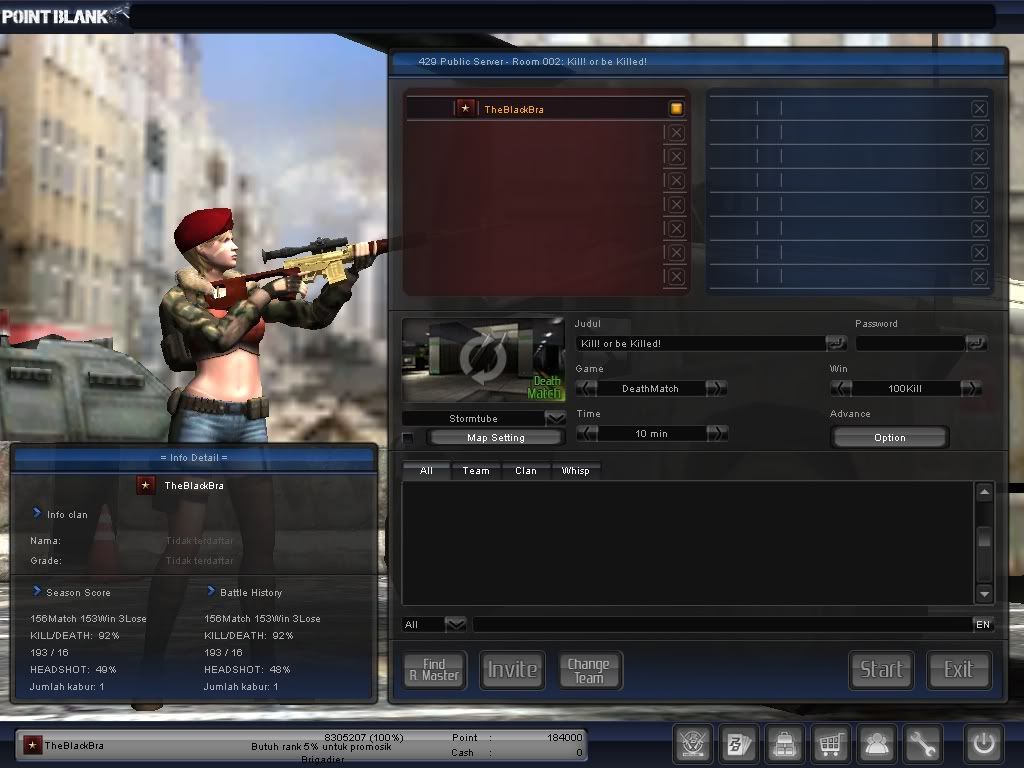The height and width of the screenshot is (768, 1024).
Task: Click the rank star icon in Info Detail
Action: pos(146,485)
